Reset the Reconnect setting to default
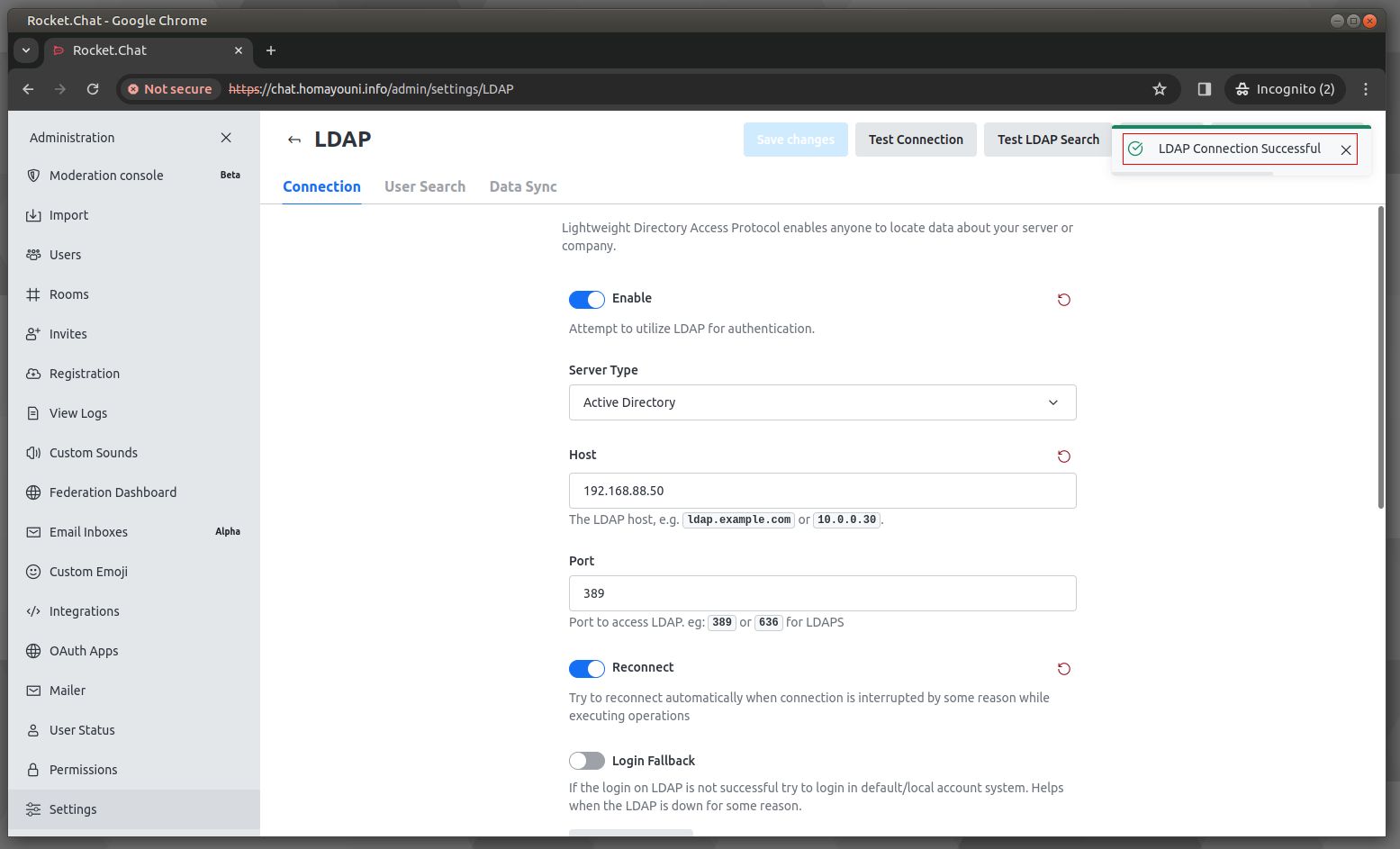 (1064, 669)
